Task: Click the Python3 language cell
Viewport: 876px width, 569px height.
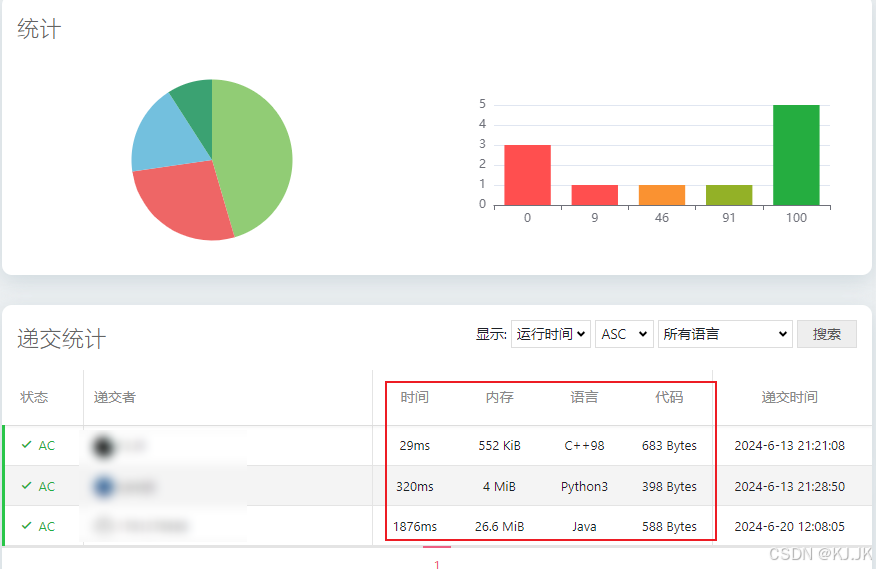Action: tap(584, 486)
